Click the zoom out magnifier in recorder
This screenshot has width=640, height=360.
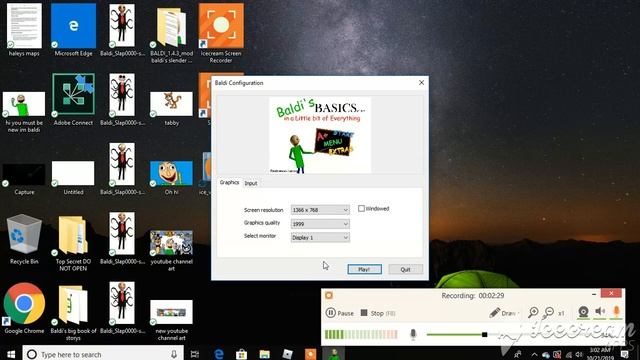point(549,313)
